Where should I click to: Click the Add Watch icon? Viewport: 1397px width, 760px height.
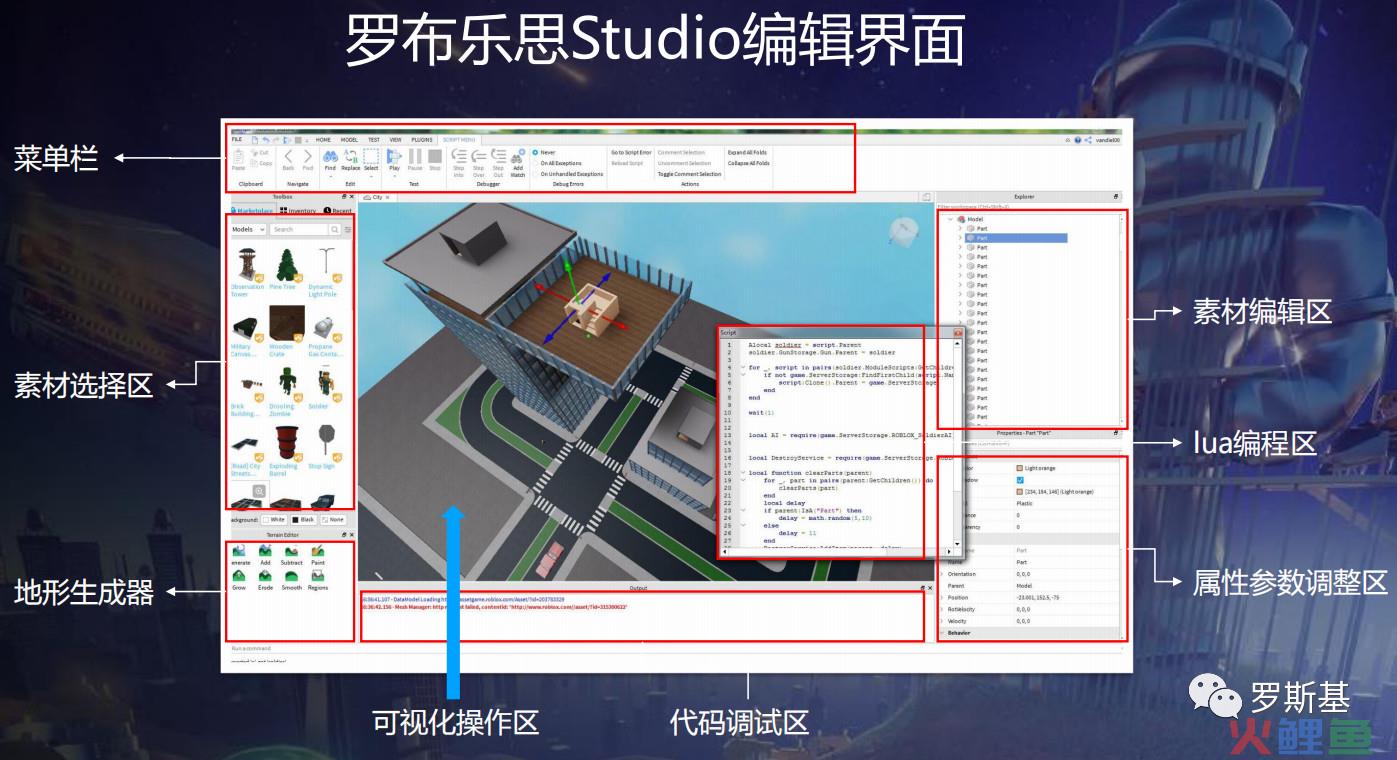pos(517,157)
